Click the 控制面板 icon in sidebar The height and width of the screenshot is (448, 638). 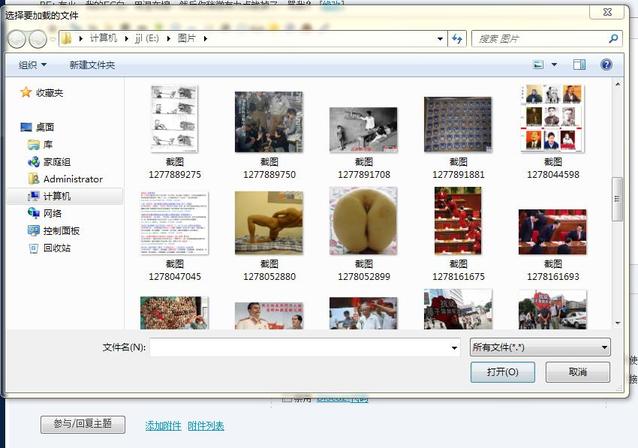click(33, 231)
